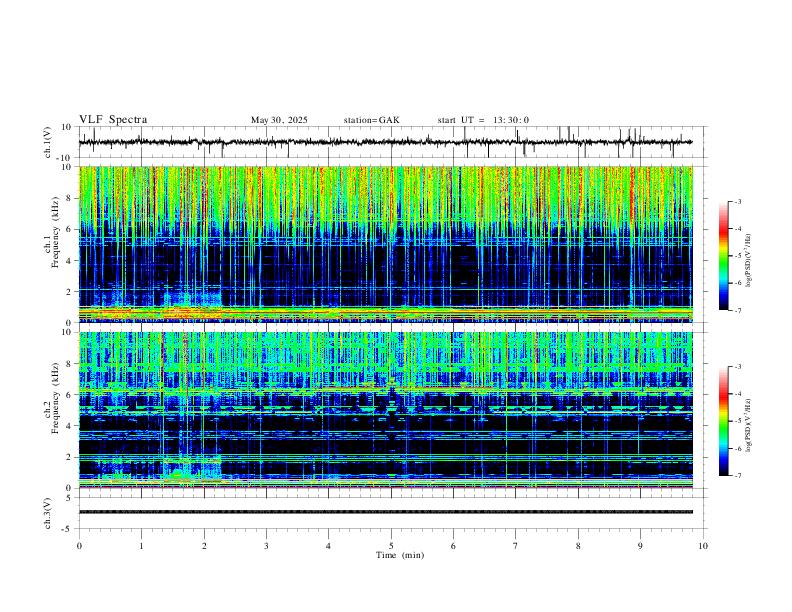Click the date 'May 30, 2025'
The width and height of the screenshot is (792, 612).
pos(279,120)
